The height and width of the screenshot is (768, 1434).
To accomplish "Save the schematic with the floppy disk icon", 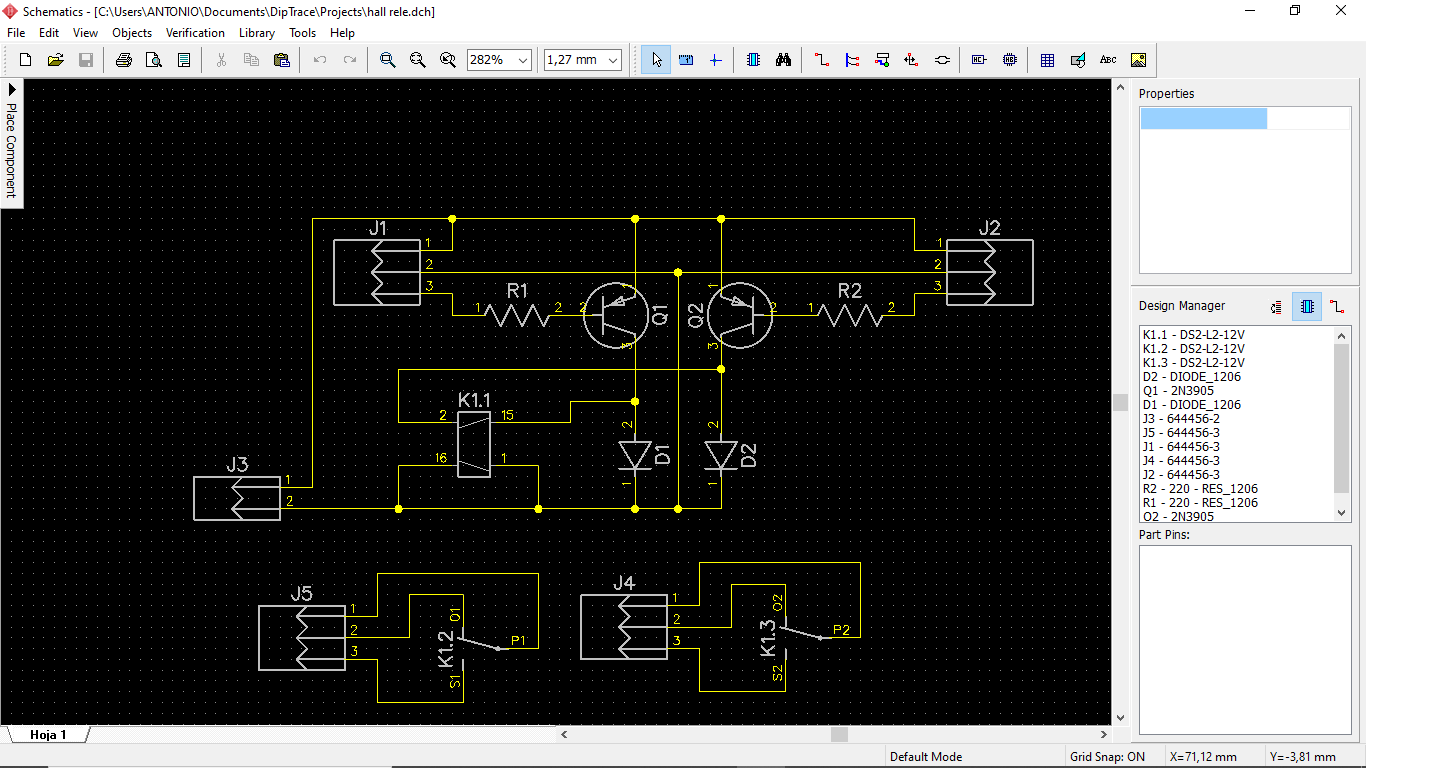I will coord(86,60).
